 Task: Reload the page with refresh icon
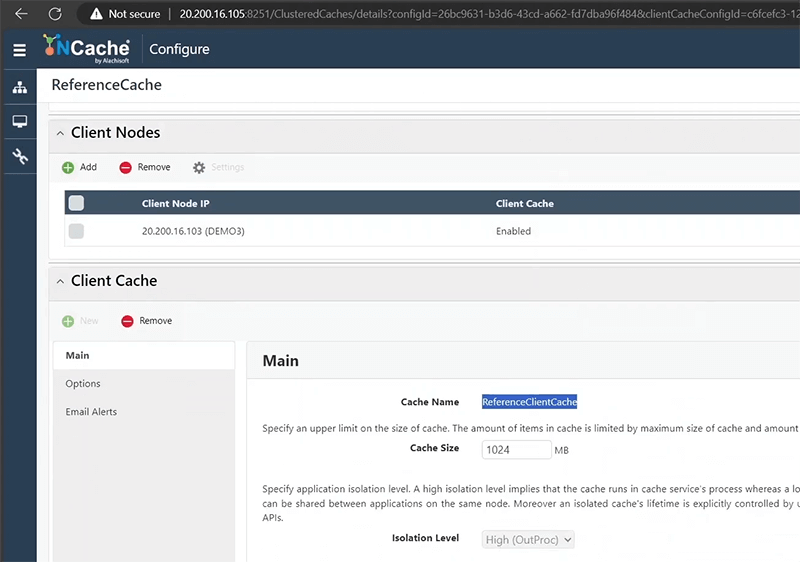coord(55,14)
